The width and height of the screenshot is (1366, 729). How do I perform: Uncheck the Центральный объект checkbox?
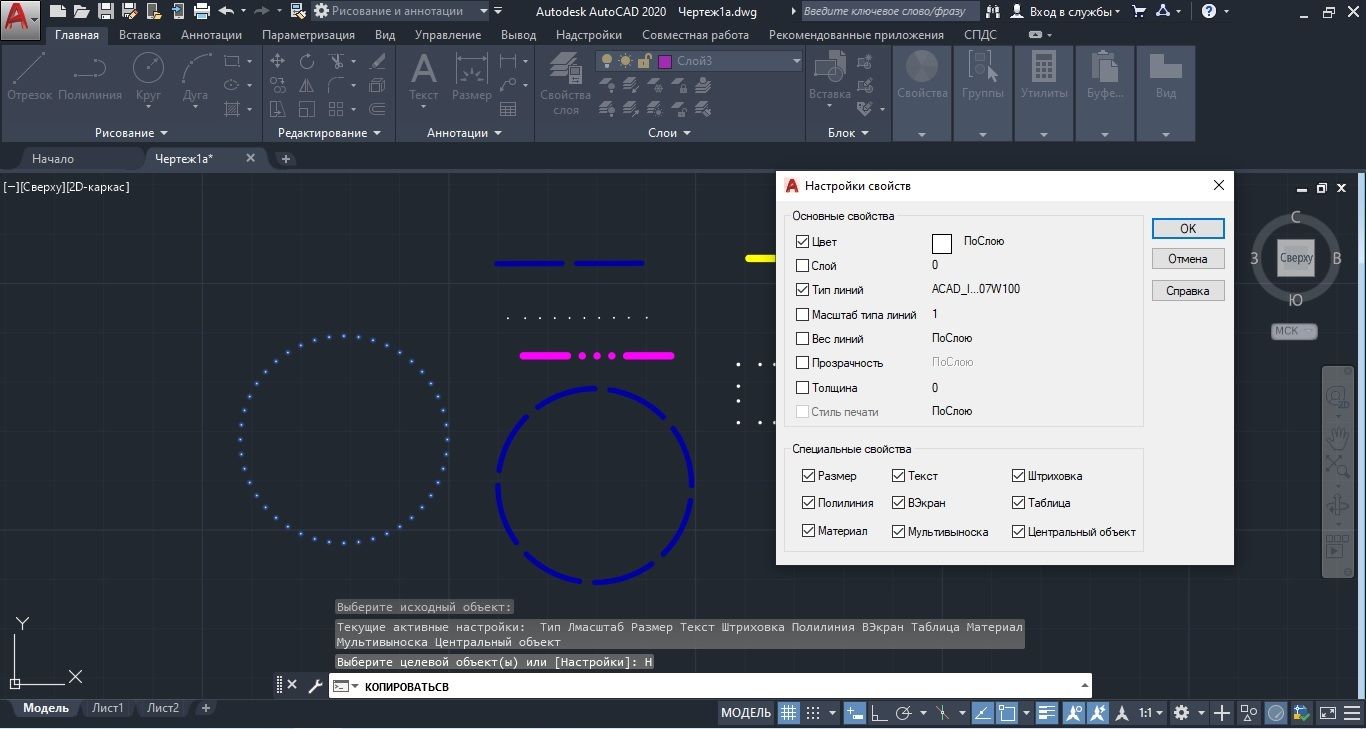click(1018, 532)
